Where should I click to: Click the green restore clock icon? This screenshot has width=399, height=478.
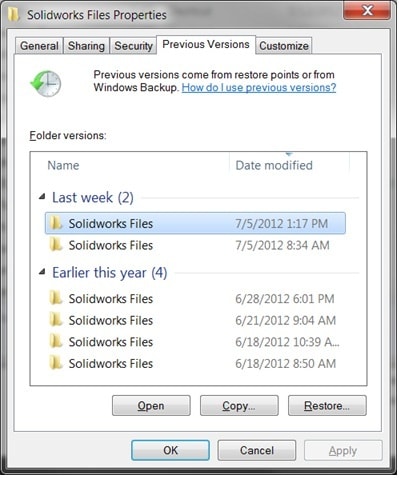[x=46, y=83]
